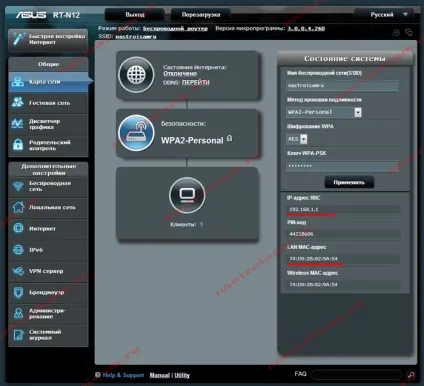Click the Internet status globe icon
424x386 pixels.
click(x=136, y=75)
